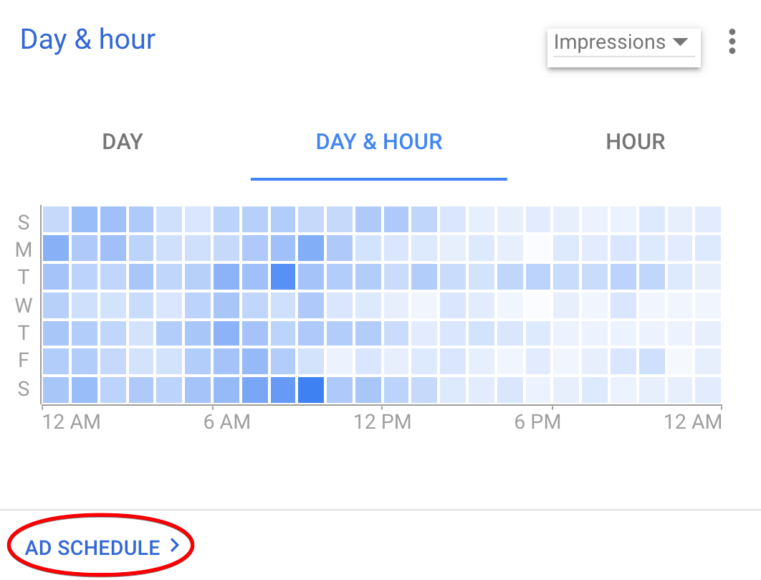
Task: Select the darkest Tuesday heatmap cell
Action: 282,277
